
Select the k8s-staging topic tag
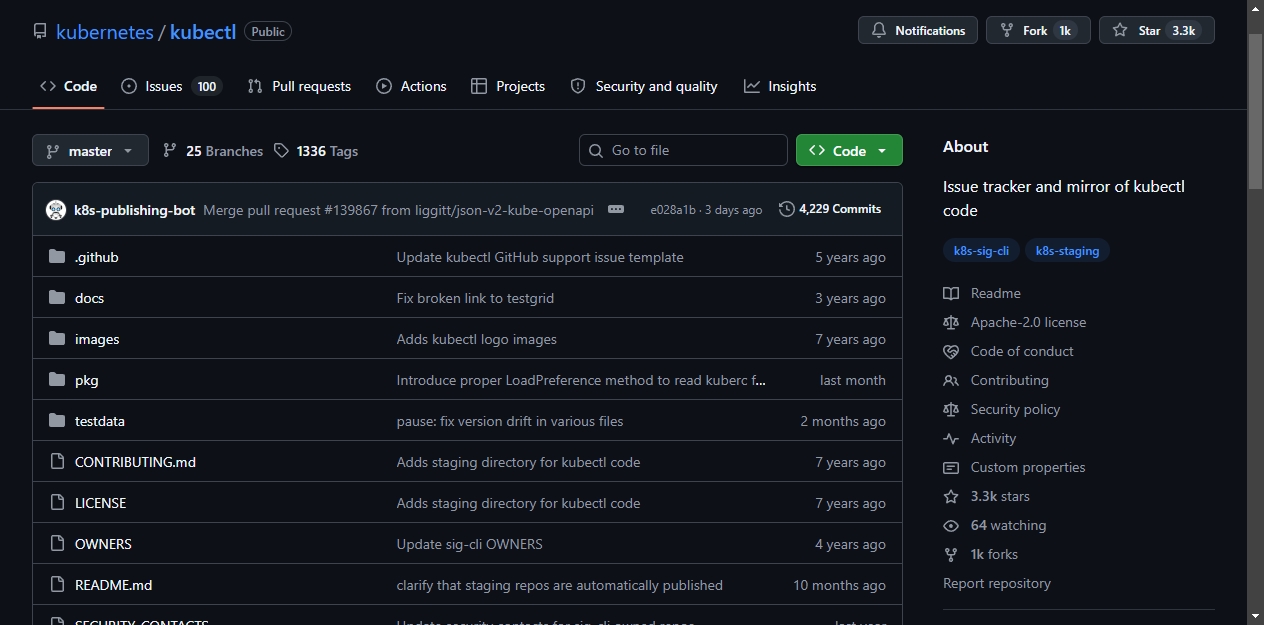click(x=1067, y=251)
